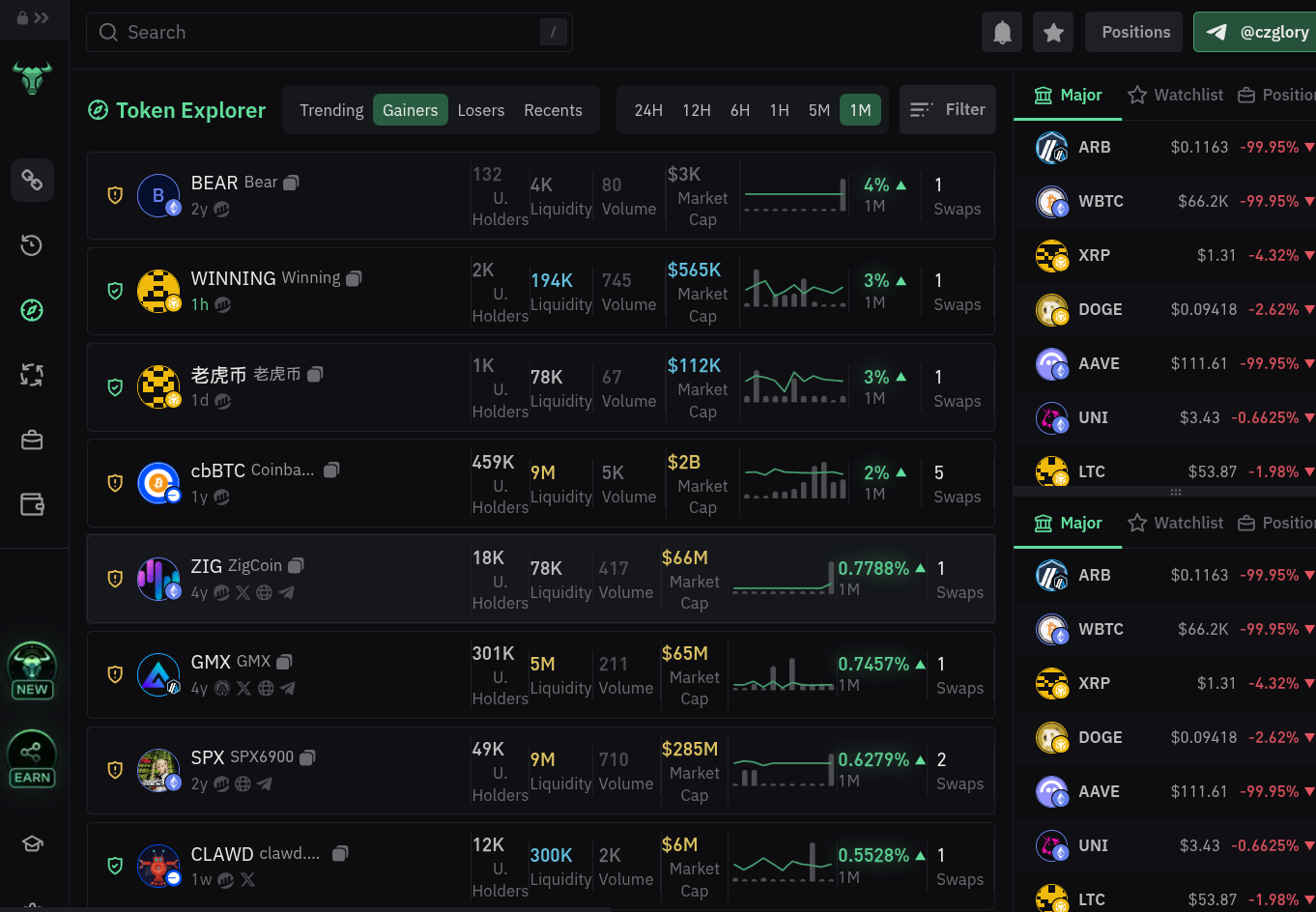The width and height of the screenshot is (1316, 912).
Task: Open the notification bell icon
Action: pos(1002,32)
